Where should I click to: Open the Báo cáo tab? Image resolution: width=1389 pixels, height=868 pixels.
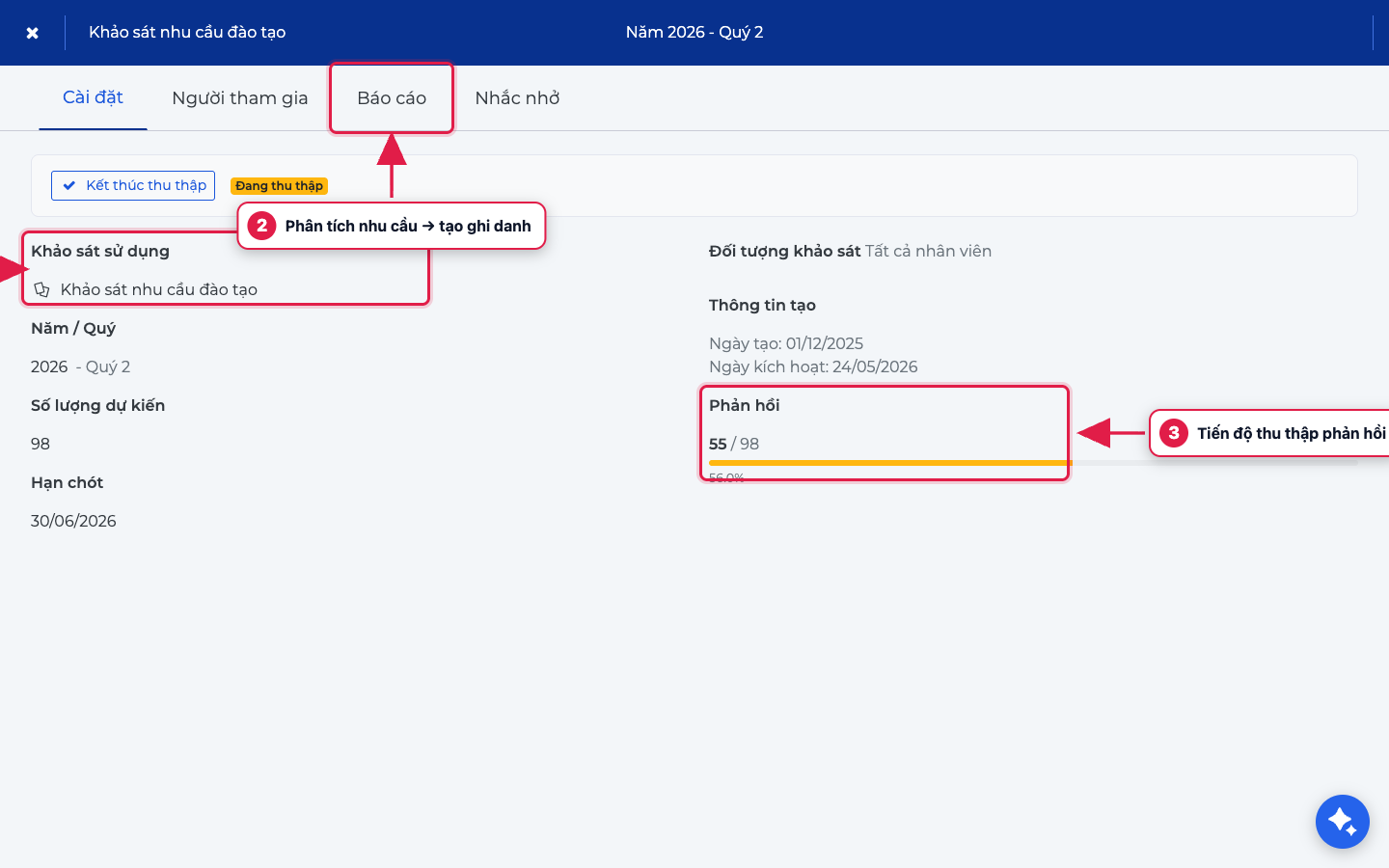point(392,97)
